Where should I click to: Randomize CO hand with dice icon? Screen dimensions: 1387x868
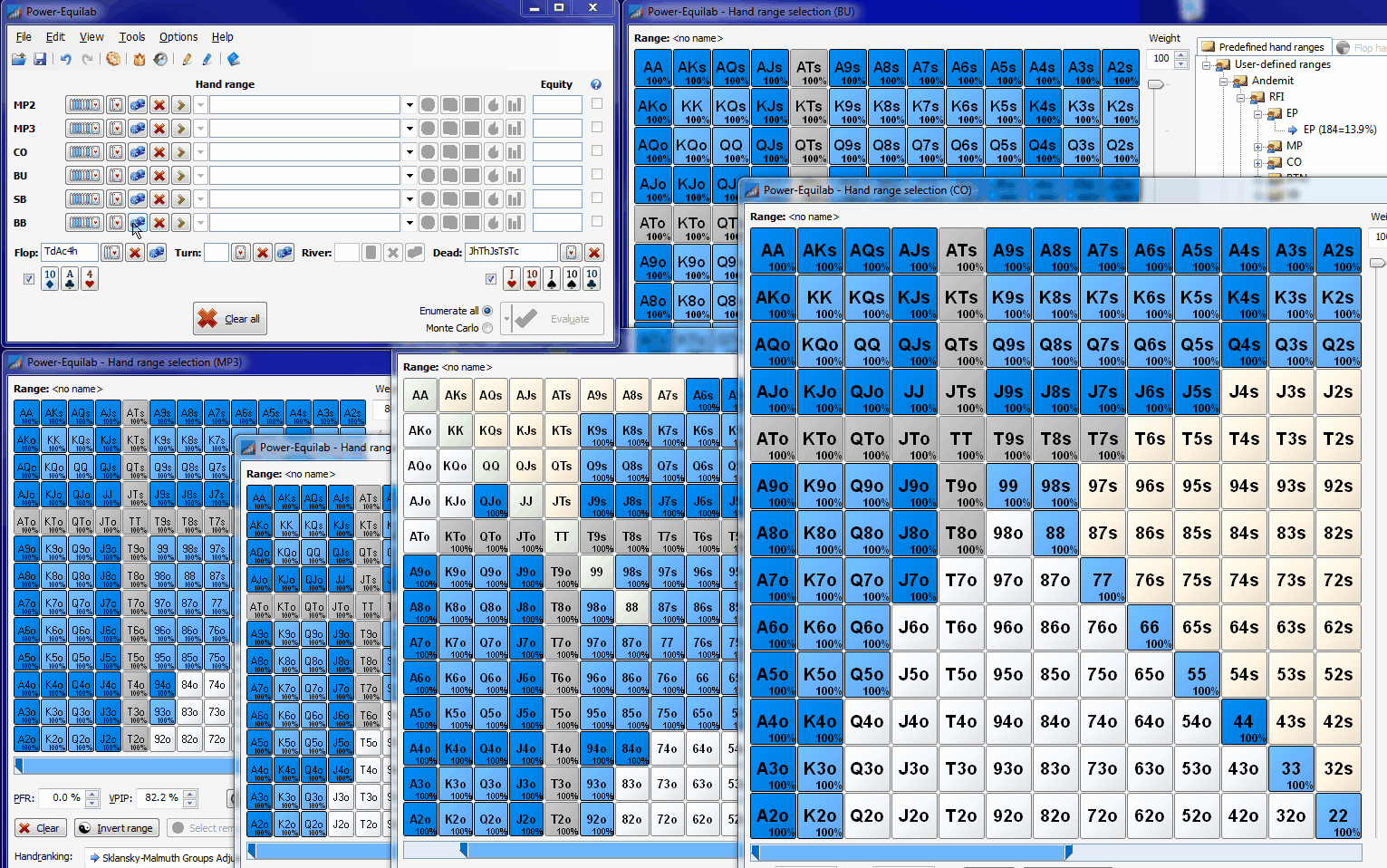point(138,152)
